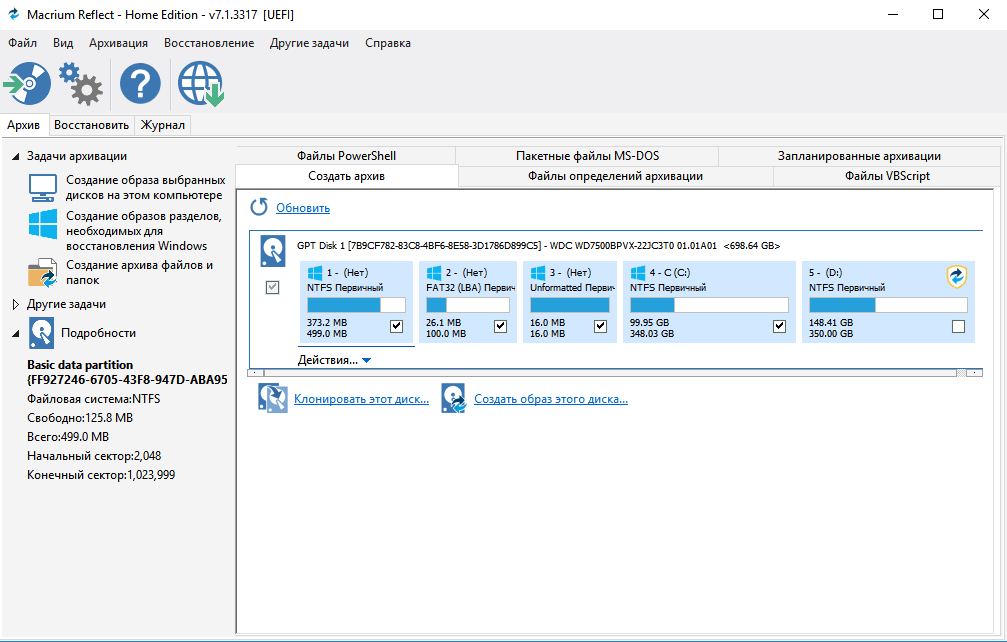Click the create disk image icon
Screen dimensions: 1007x642
tap(453, 398)
